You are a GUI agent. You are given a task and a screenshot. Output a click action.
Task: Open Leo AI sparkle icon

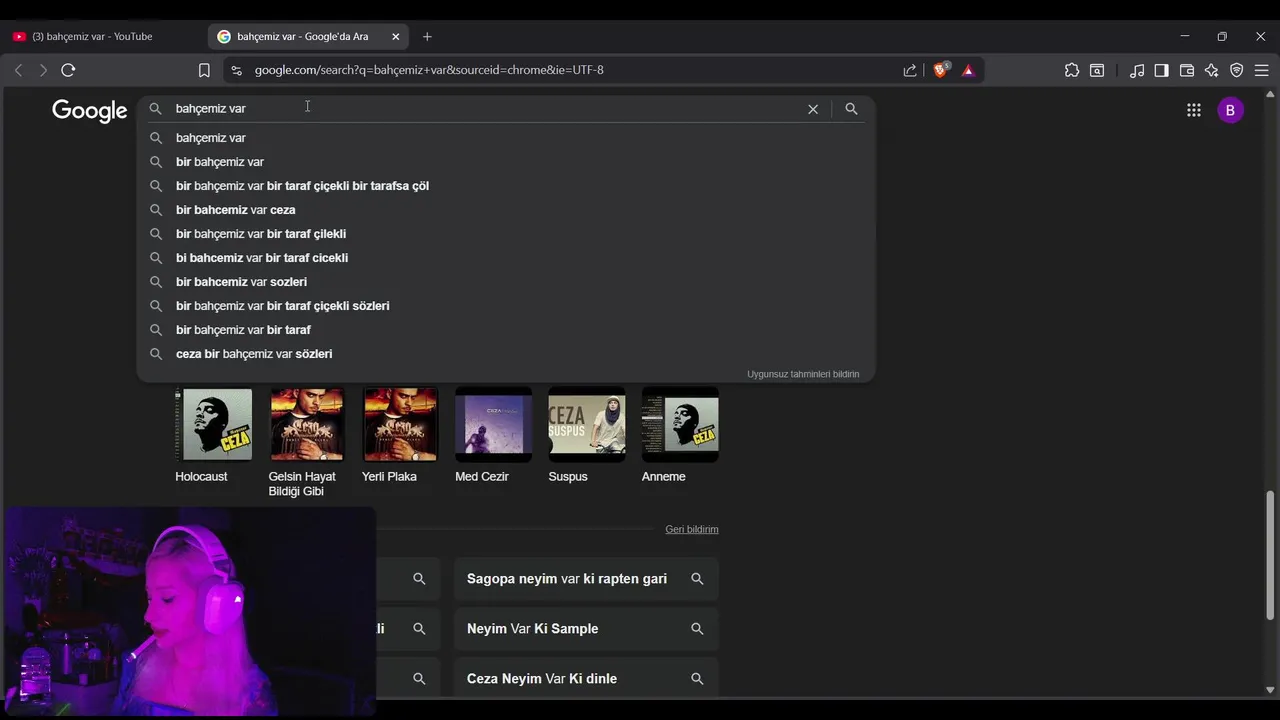click(x=1212, y=70)
